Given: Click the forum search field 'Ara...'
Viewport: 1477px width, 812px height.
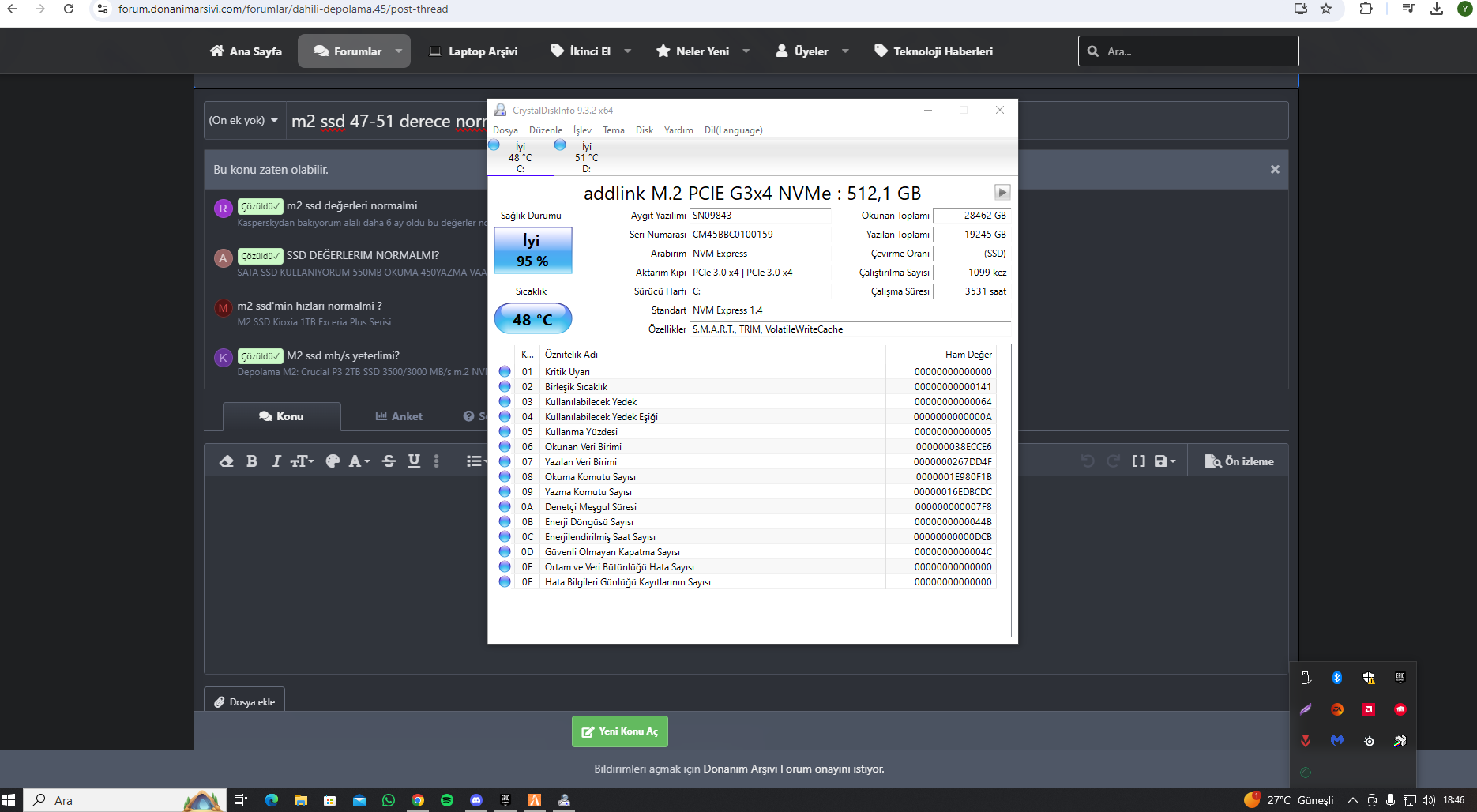Looking at the screenshot, I should pos(1189,51).
